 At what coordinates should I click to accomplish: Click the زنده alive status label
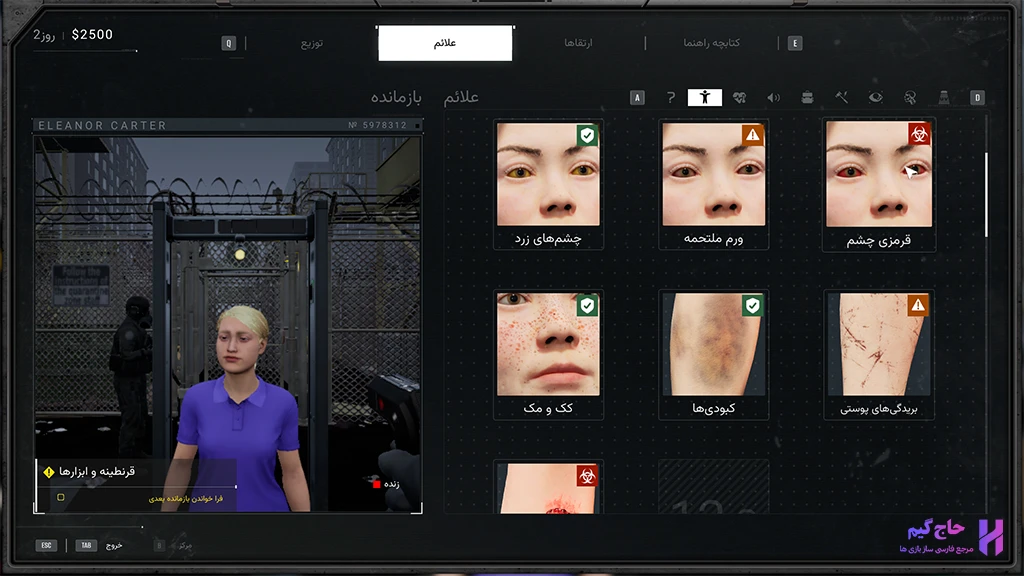coord(391,484)
